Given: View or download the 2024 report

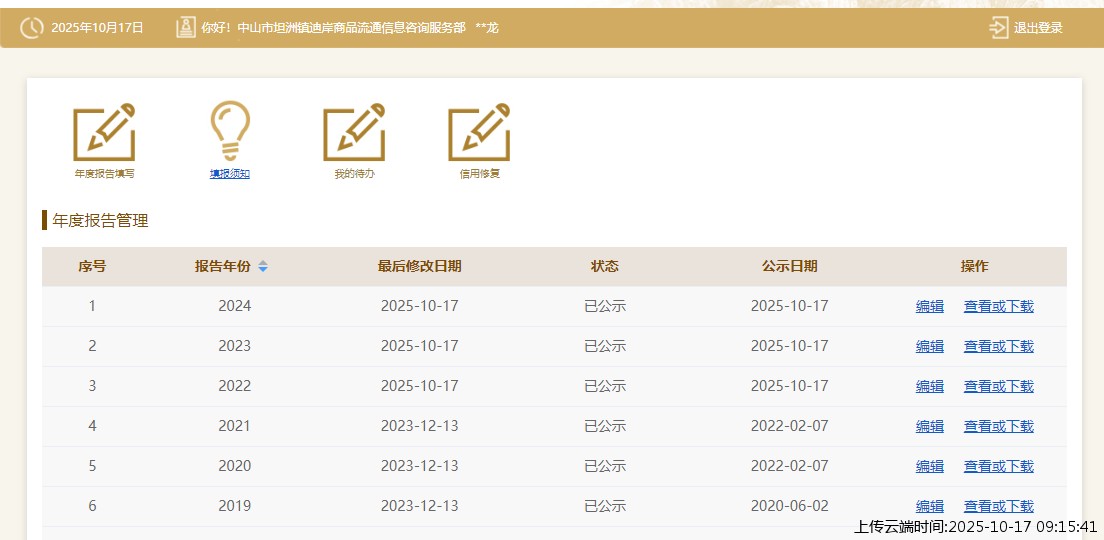Looking at the screenshot, I should [x=998, y=306].
